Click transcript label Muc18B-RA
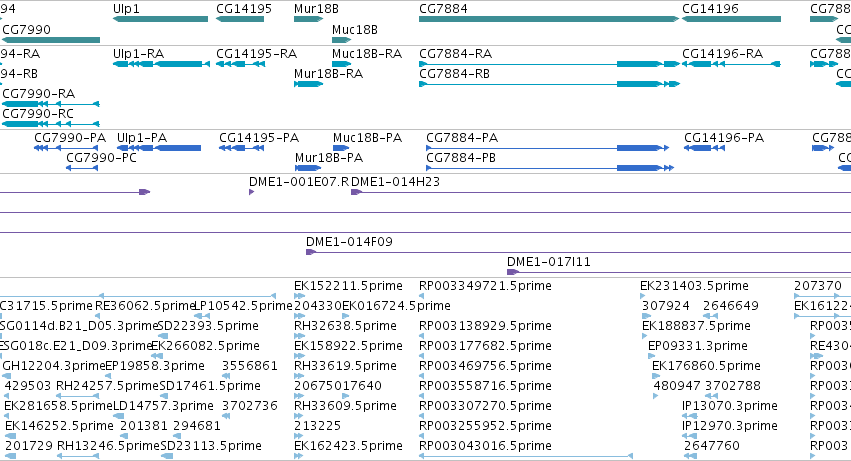Screen dimensions: 851x461 click(367, 54)
